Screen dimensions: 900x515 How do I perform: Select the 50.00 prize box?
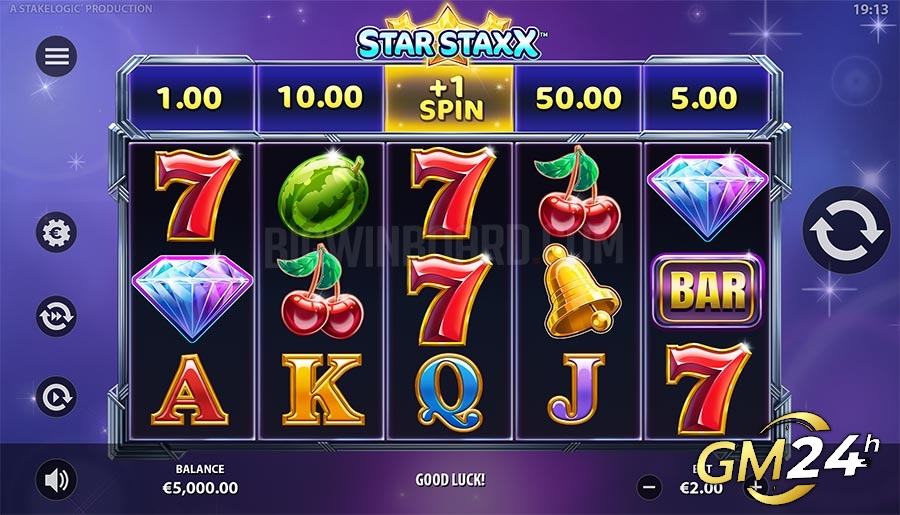coord(578,99)
